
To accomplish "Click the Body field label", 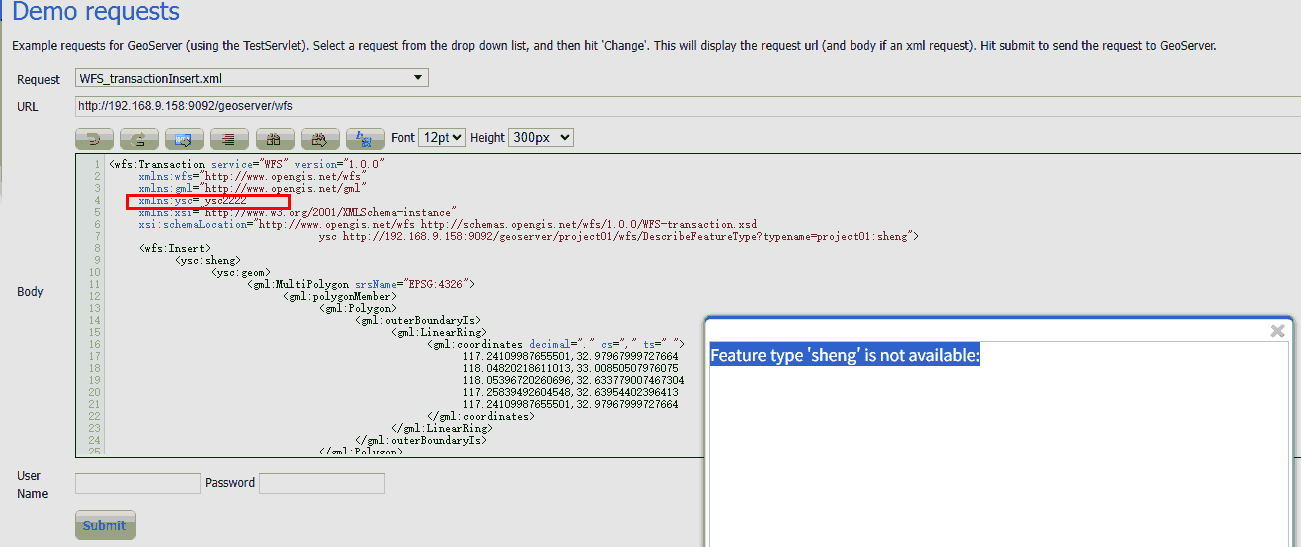I will 31,292.
